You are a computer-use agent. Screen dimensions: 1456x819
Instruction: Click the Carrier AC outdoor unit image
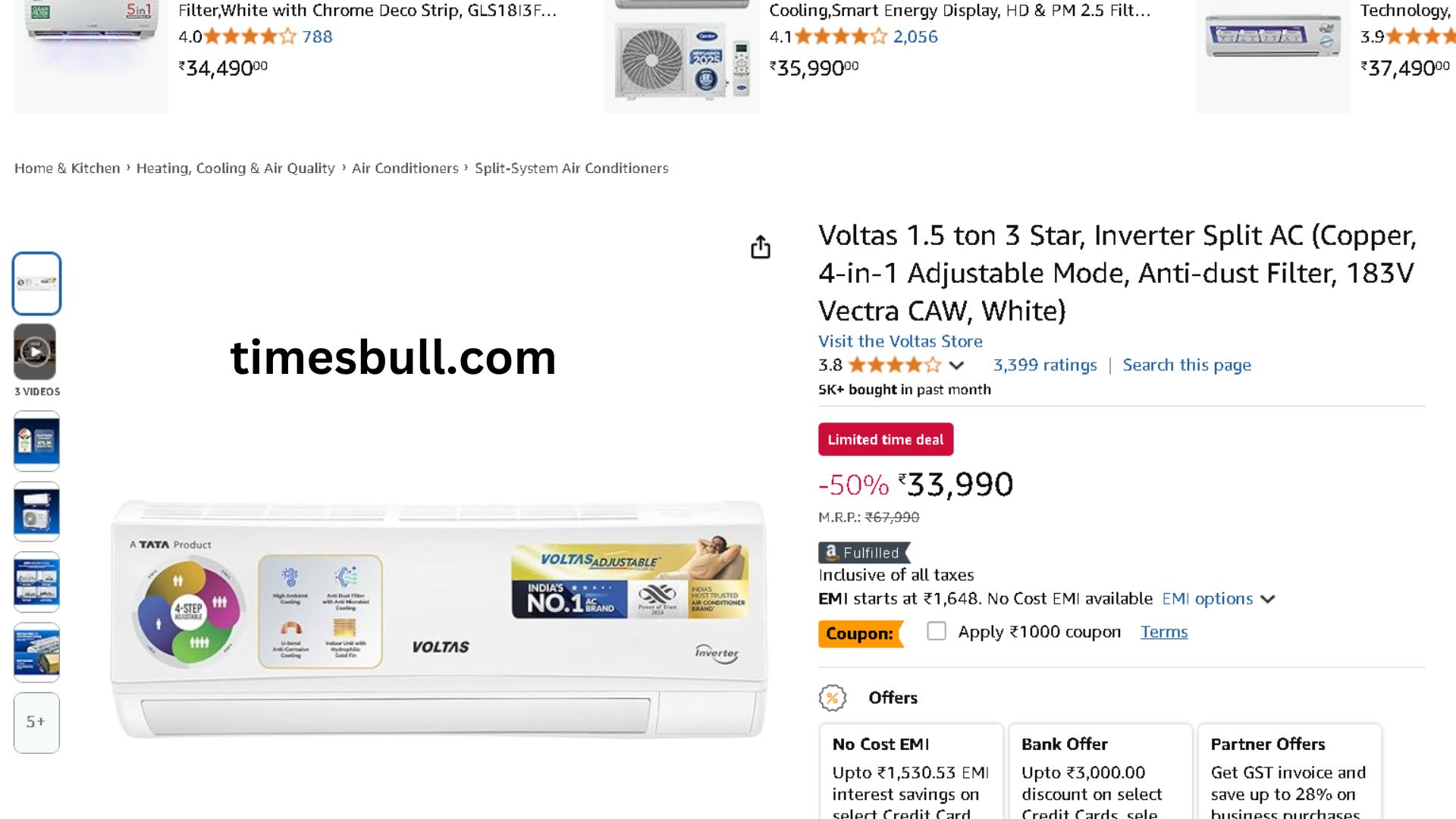(x=682, y=57)
